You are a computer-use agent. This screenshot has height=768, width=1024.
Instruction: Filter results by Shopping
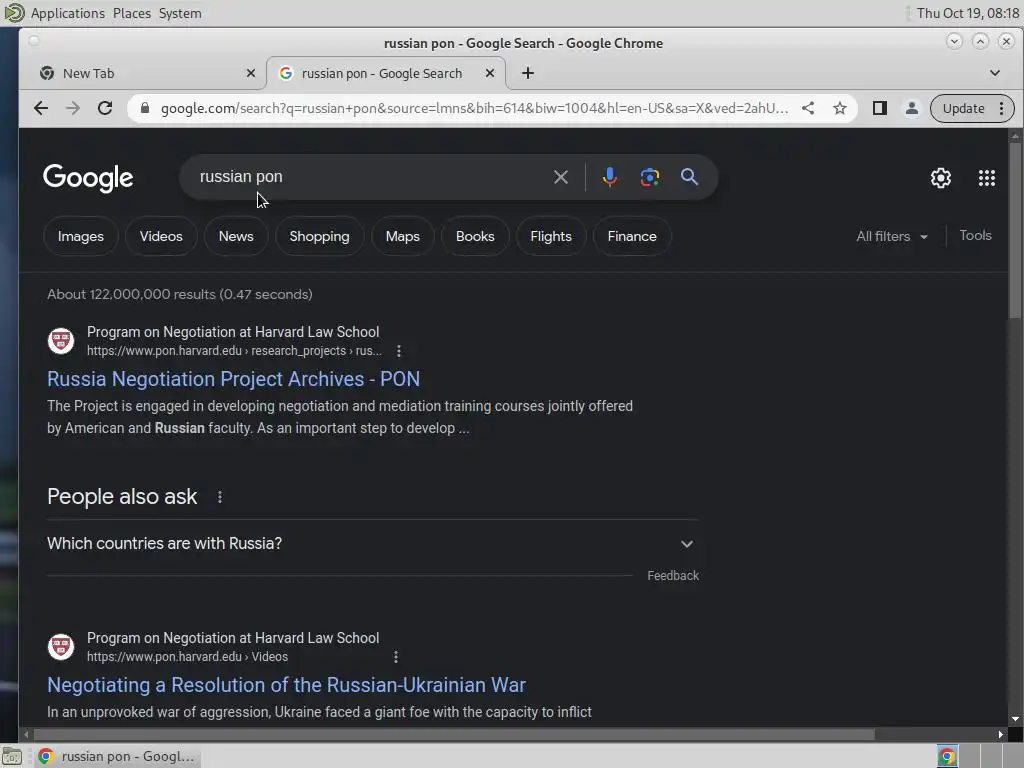pos(319,236)
